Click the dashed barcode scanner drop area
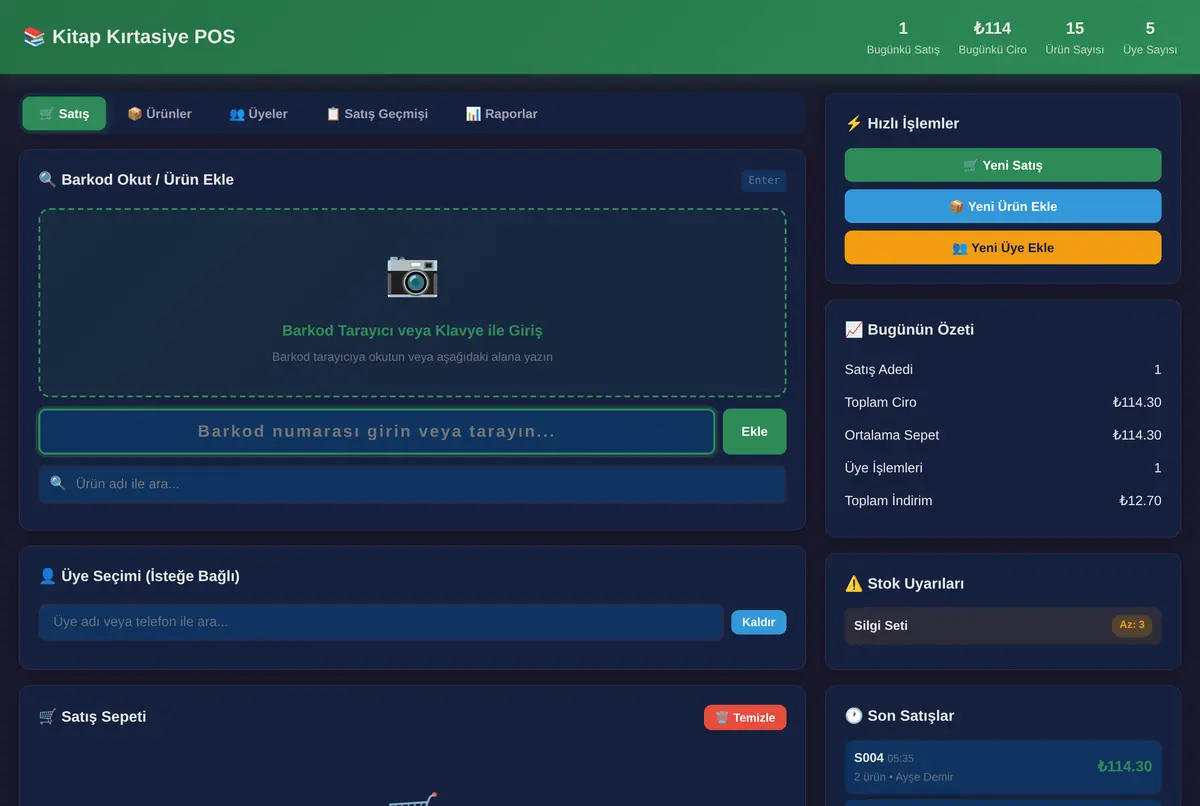The image size is (1200, 806). [x=413, y=303]
